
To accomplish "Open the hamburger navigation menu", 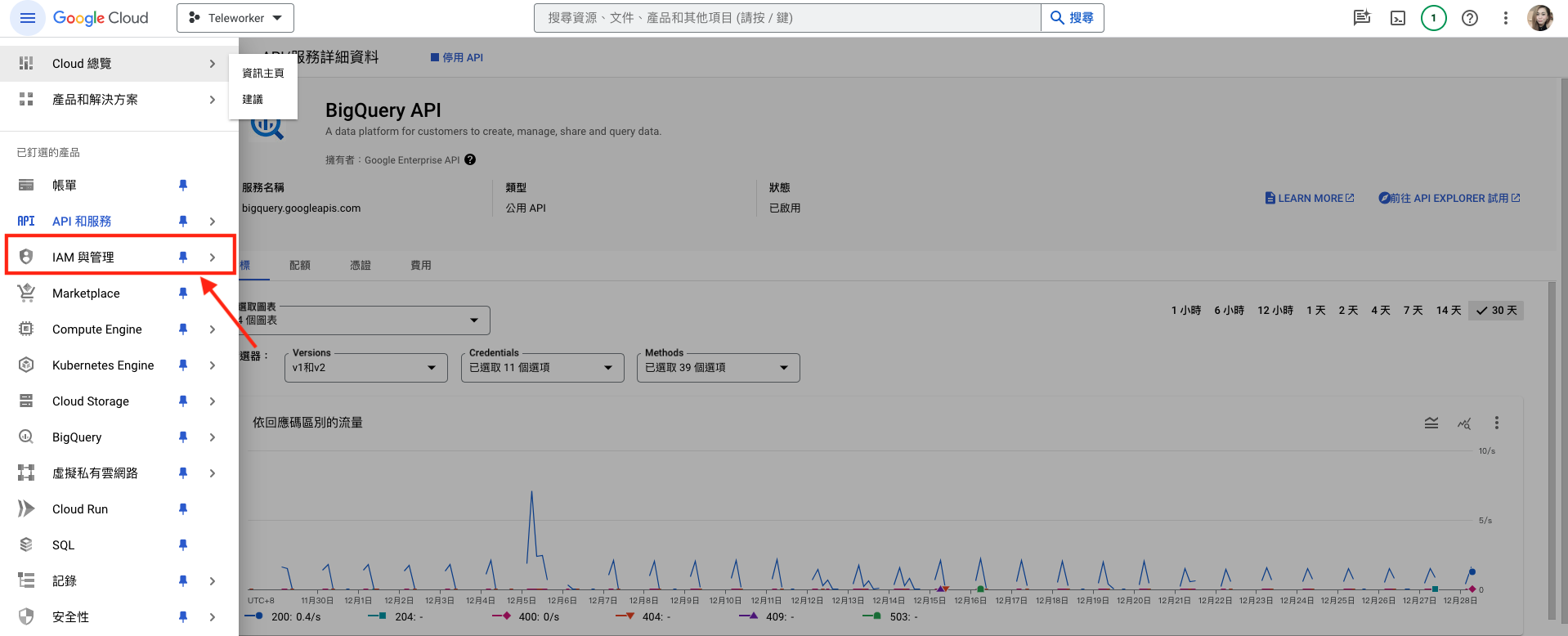I will tap(27, 18).
